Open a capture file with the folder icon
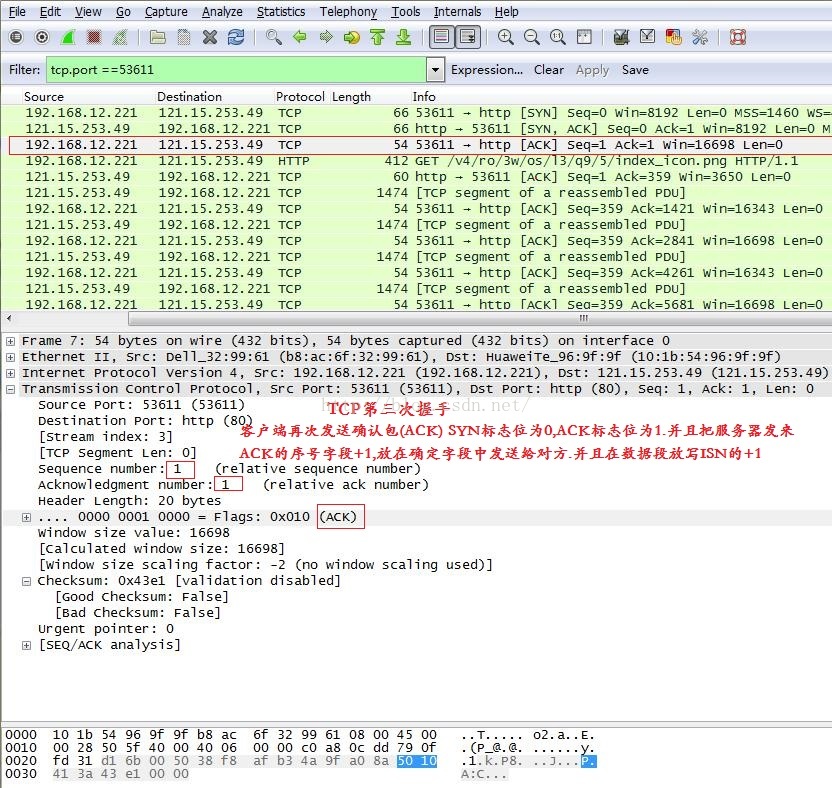The width and height of the screenshot is (832, 788). point(157,37)
